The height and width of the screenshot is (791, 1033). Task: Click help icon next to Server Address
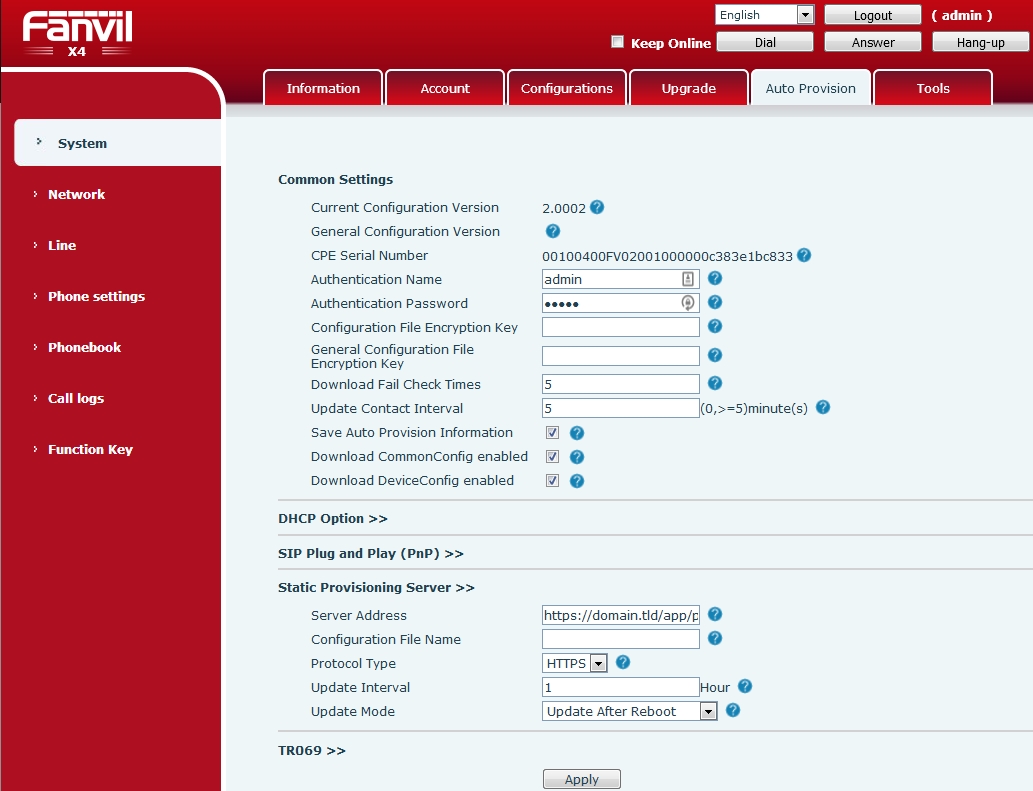click(x=715, y=615)
